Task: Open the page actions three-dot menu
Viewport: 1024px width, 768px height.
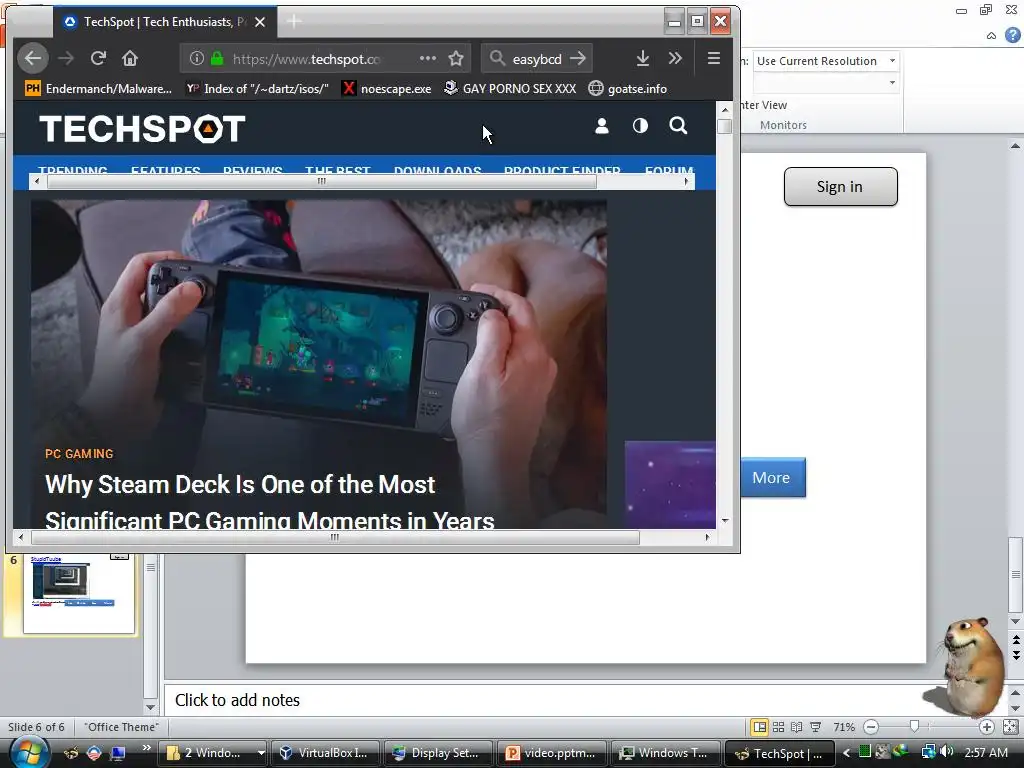Action: [x=428, y=58]
